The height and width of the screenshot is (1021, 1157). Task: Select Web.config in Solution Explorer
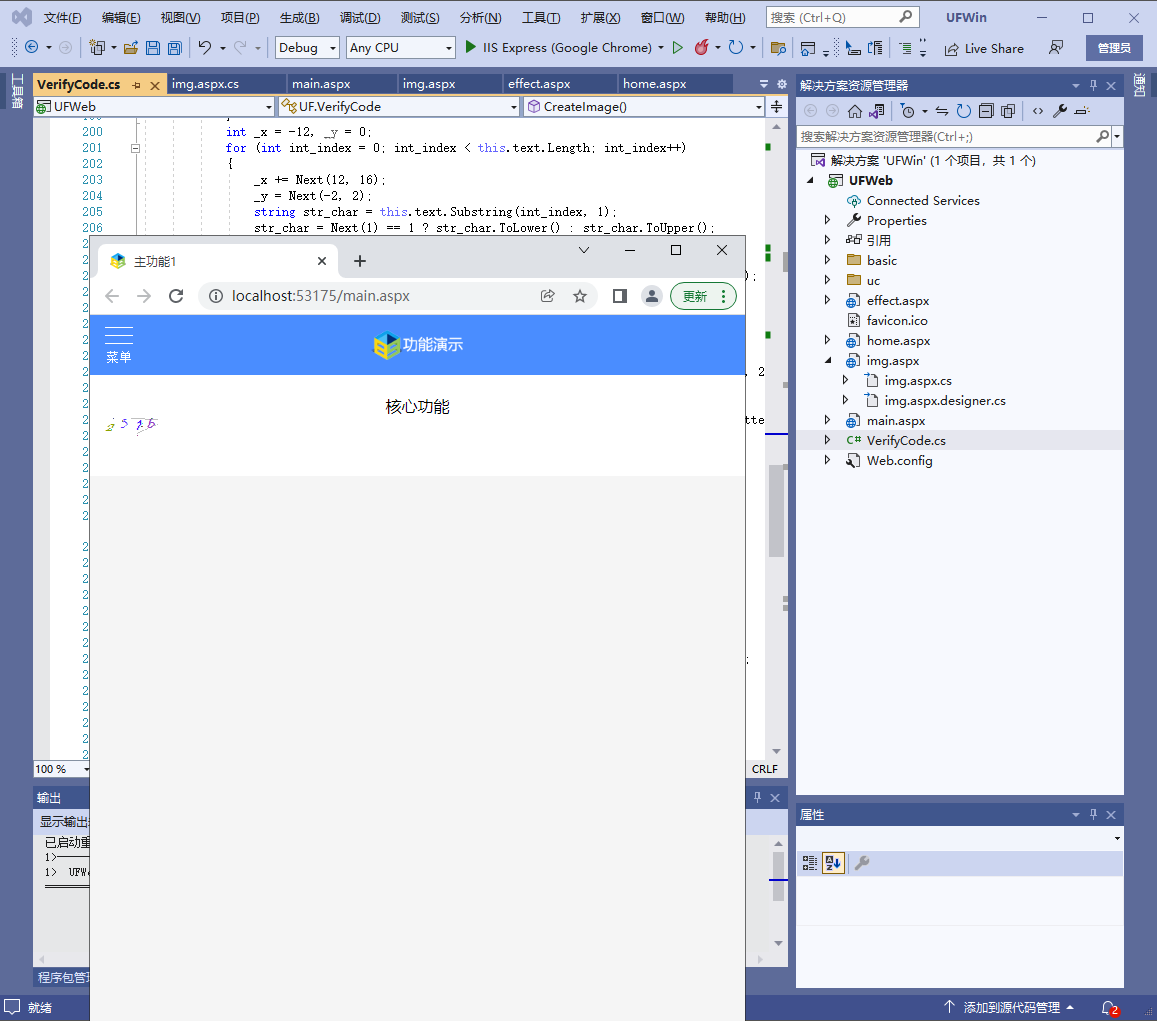point(899,460)
